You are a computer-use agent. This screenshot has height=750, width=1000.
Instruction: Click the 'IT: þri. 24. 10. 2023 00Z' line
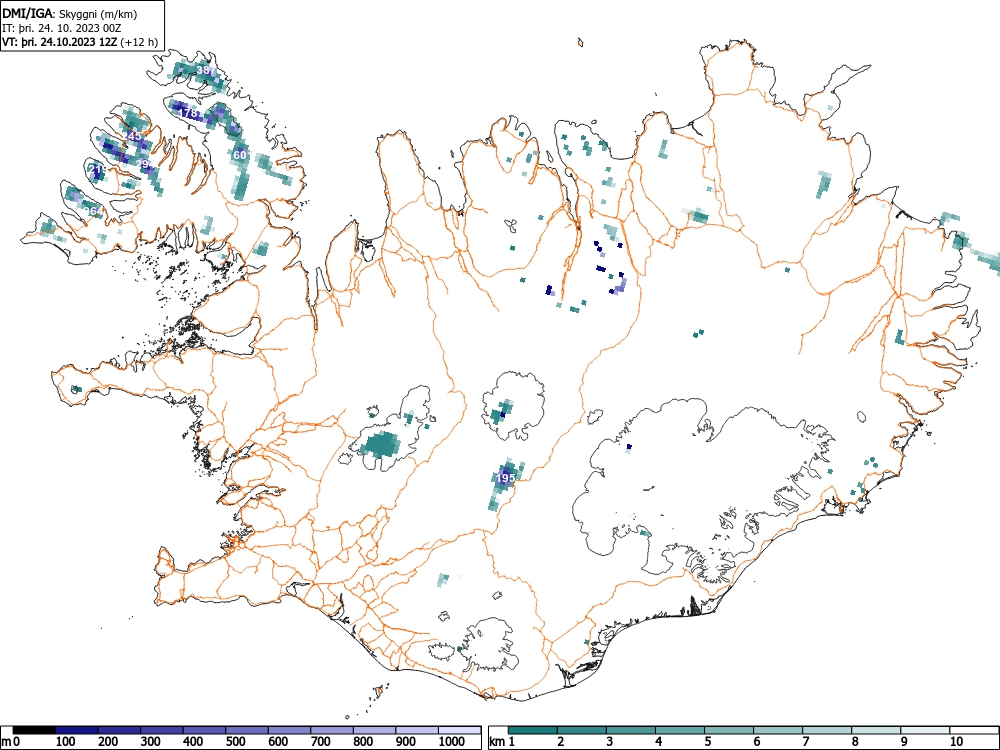click(x=62, y=28)
